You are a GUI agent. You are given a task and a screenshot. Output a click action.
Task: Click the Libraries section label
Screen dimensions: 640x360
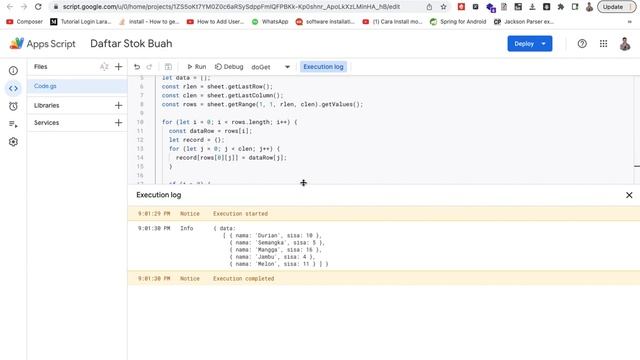[x=47, y=105]
